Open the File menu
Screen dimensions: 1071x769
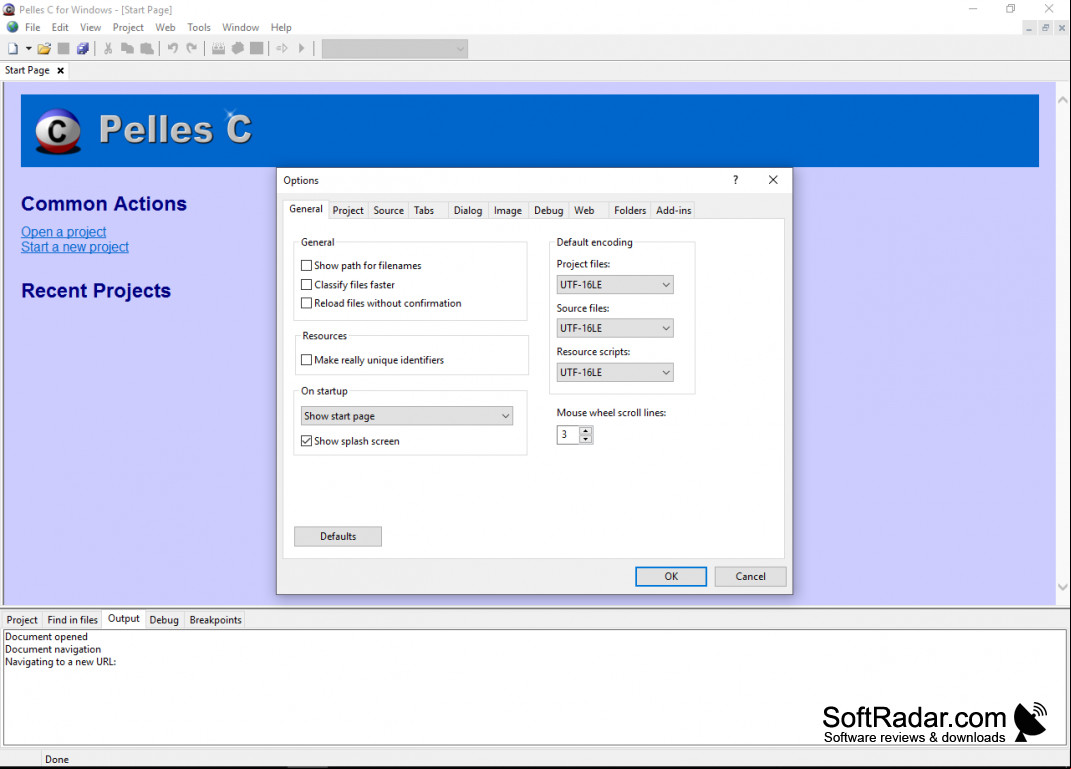33,27
